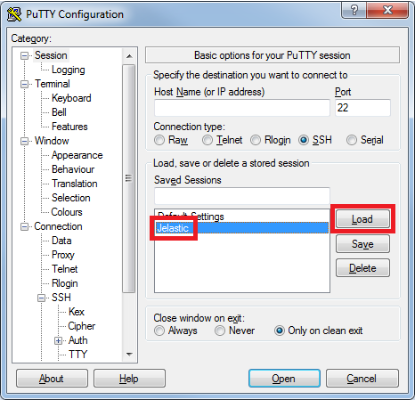Image resolution: width=416 pixels, height=401 pixels.
Task: Collapse the SSH tree node
Action: (41, 298)
